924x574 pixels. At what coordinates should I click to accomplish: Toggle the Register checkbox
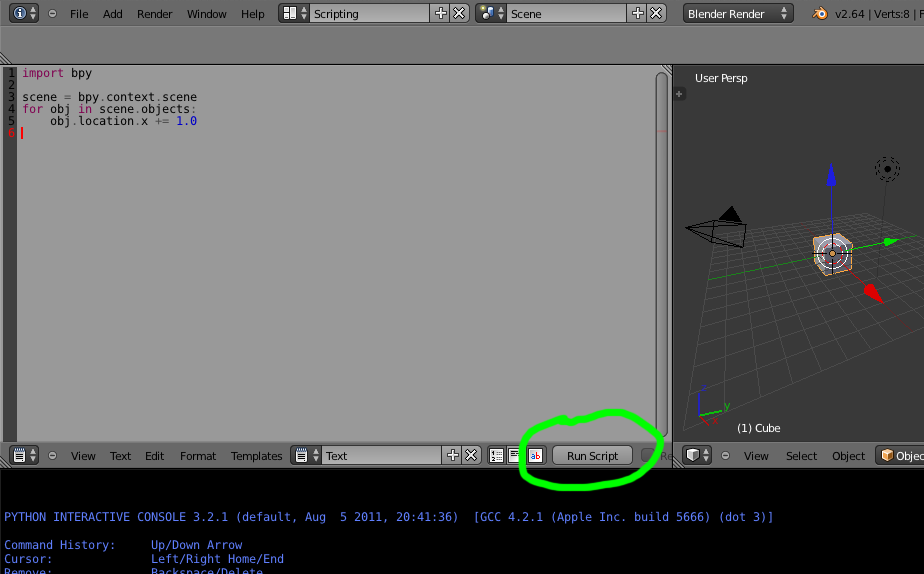pyautogui.click(x=648, y=456)
